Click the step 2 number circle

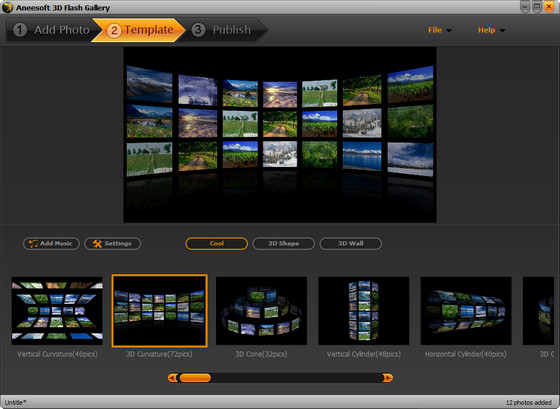coord(114,30)
